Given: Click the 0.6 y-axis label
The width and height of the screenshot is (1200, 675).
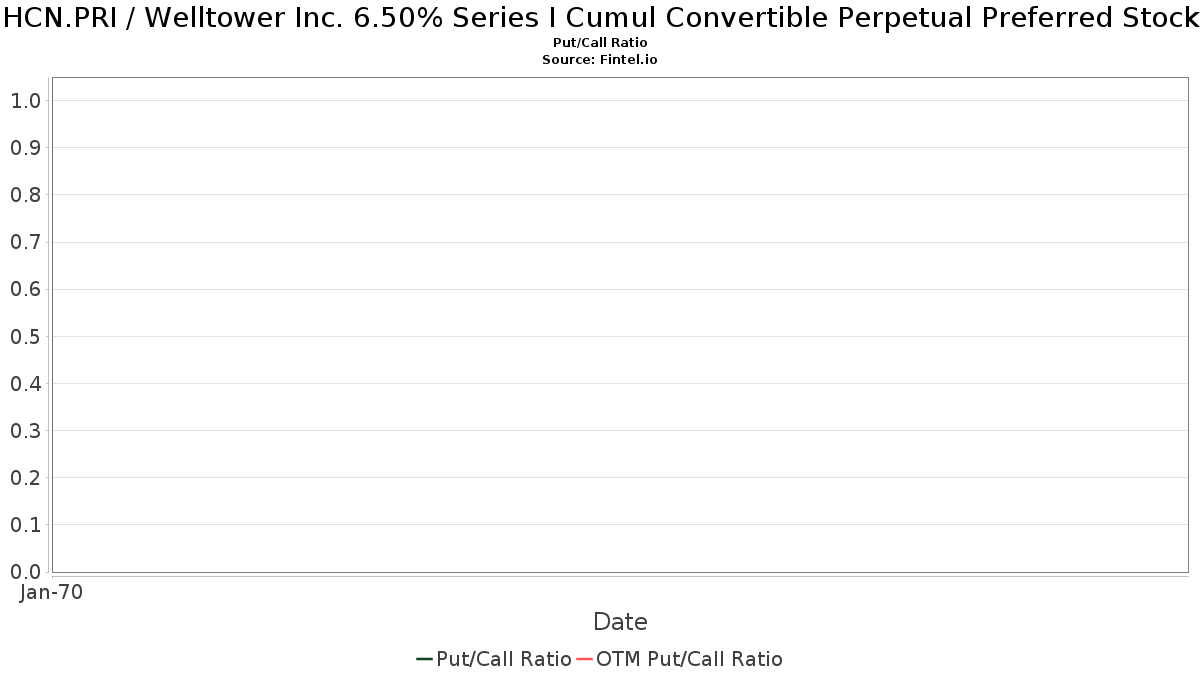Looking at the screenshot, I should (x=25, y=289).
